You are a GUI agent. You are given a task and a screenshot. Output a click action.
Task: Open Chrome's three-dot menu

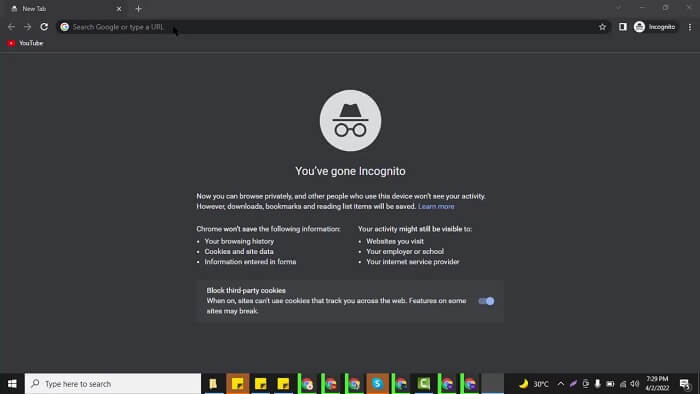point(690,27)
